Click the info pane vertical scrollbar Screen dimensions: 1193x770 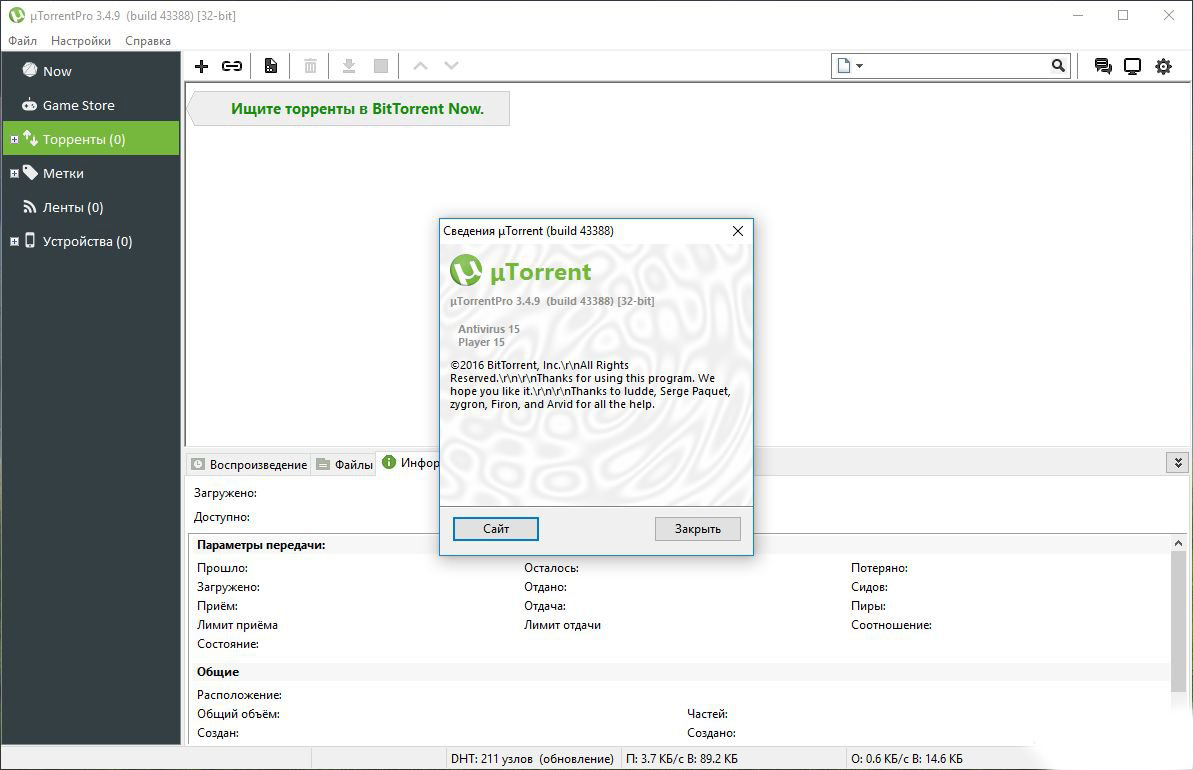pyautogui.click(x=1178, y=622)
